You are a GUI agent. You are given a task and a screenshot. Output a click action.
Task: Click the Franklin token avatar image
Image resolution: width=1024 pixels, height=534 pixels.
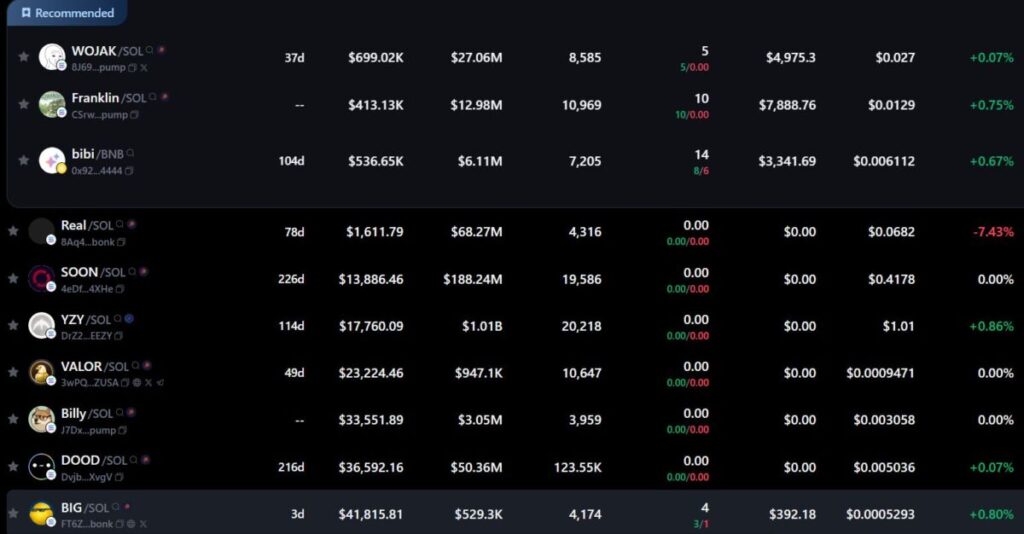click(52, 104)
